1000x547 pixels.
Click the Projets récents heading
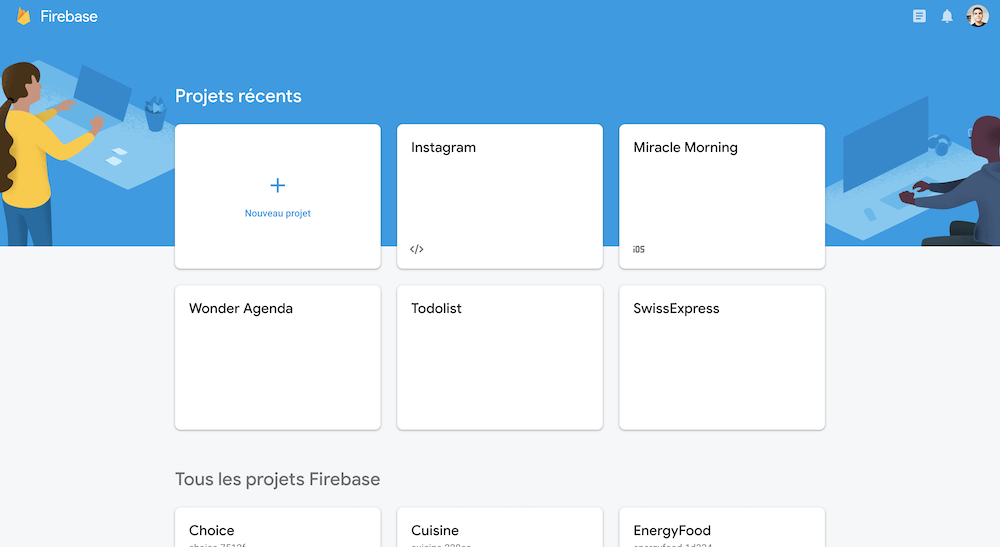coord(238,96)
